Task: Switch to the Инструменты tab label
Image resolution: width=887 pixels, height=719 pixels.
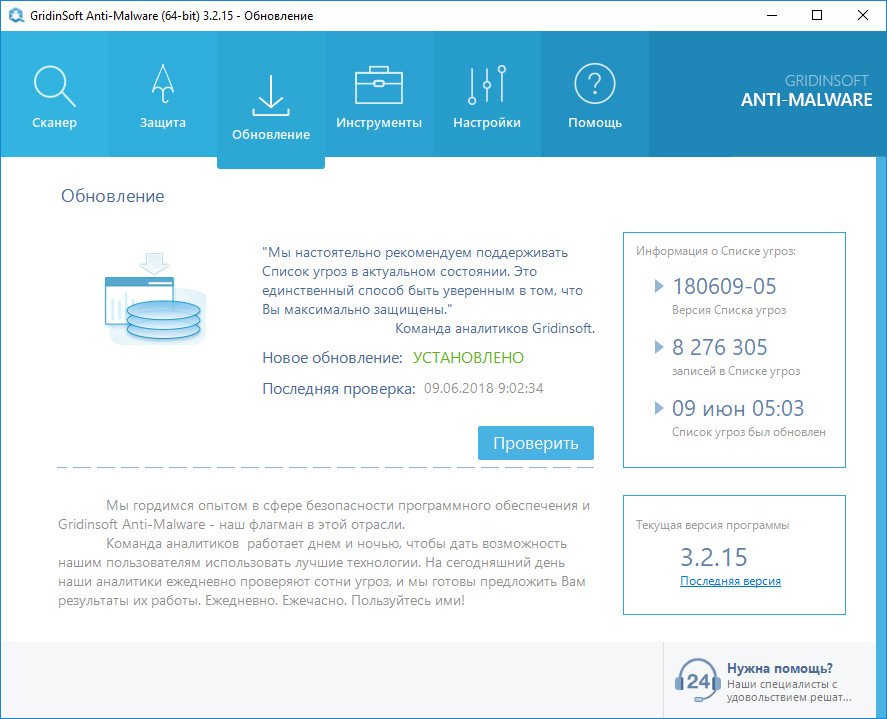Action: coord(379,123)
